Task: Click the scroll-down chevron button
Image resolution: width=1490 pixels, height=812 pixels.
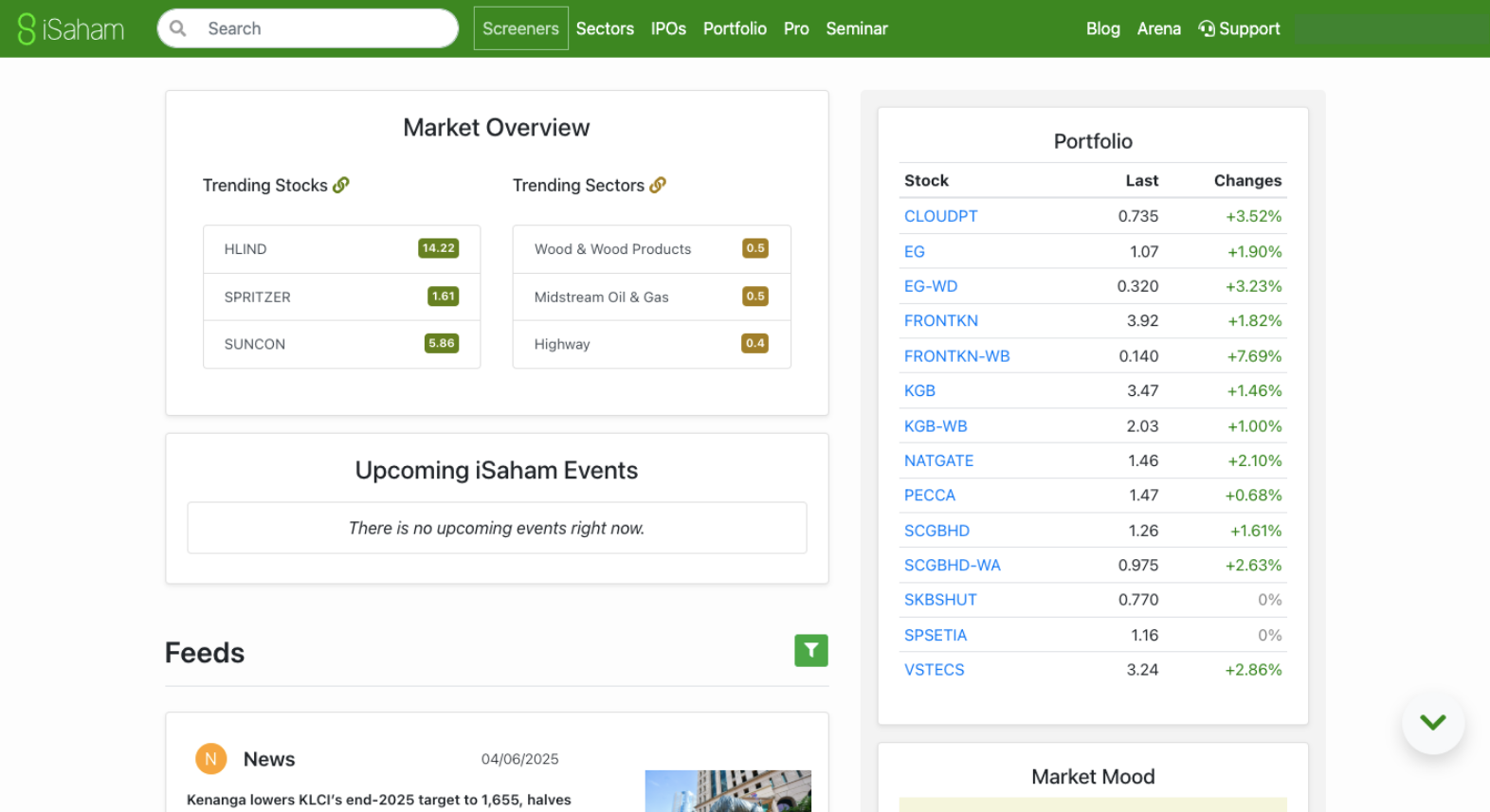Action: [x=1433, y=723]
